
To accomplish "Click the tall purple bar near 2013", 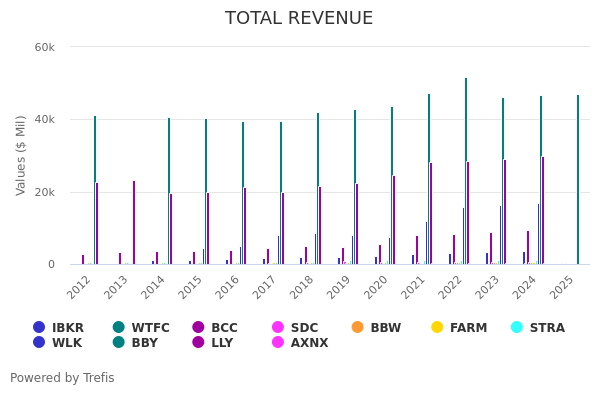I will click(x=134, y=222).
